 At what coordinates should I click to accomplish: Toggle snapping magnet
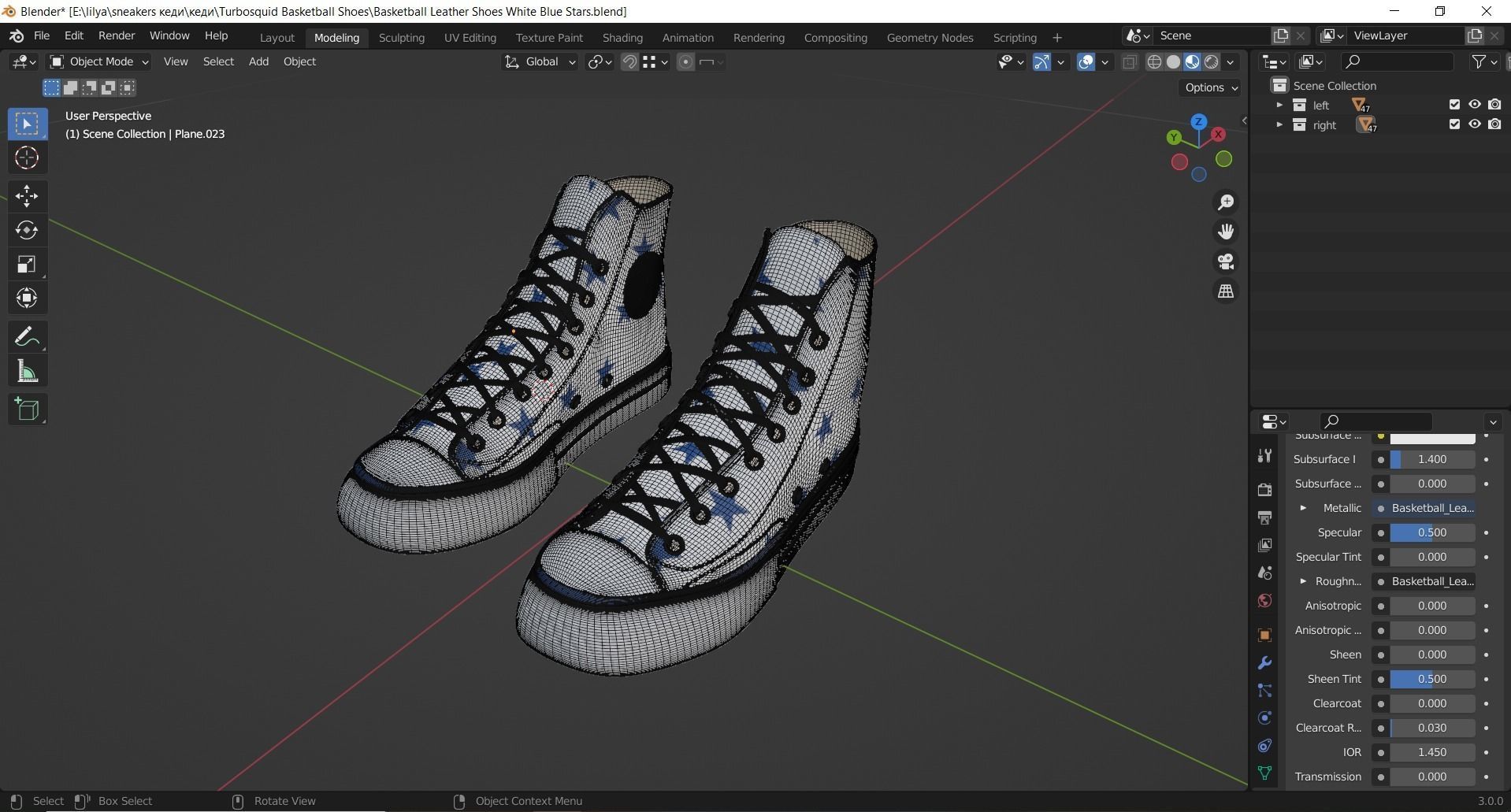click(x=629, y=62)
